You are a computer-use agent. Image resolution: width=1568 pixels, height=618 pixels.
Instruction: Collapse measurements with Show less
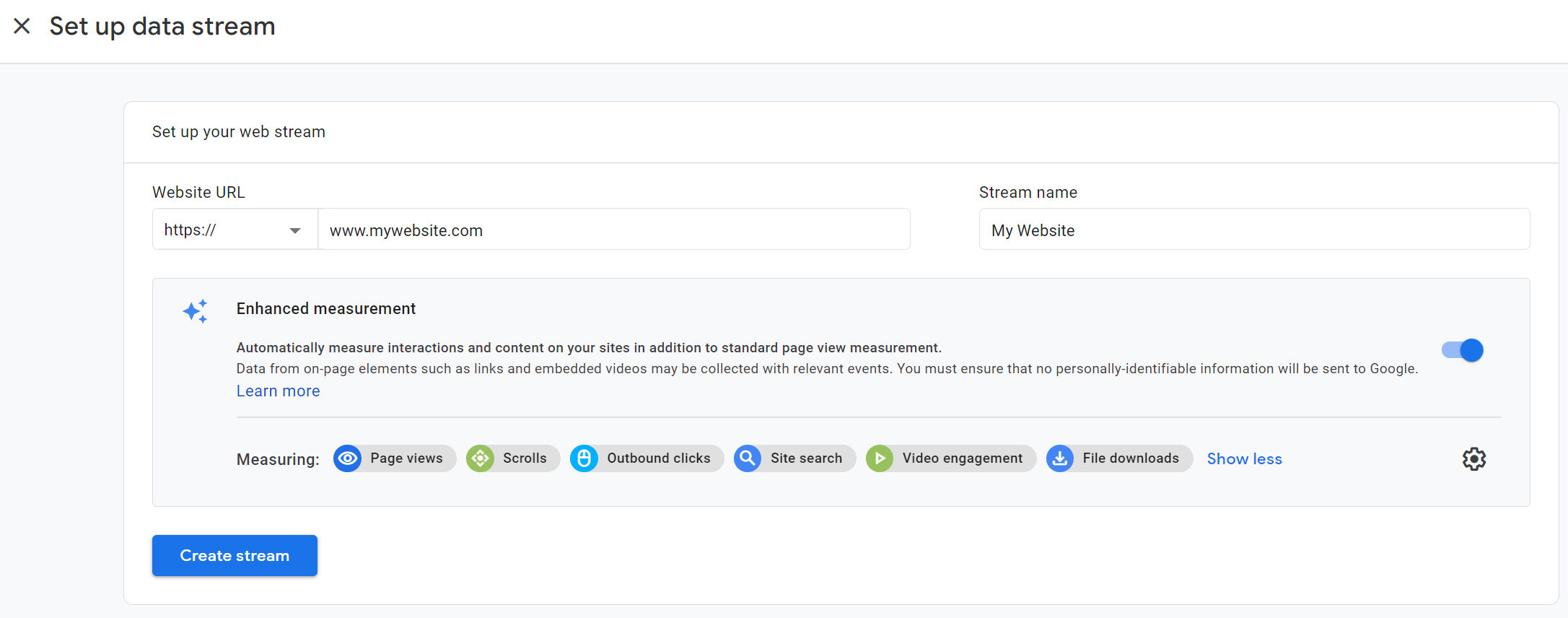point(1244,459)
